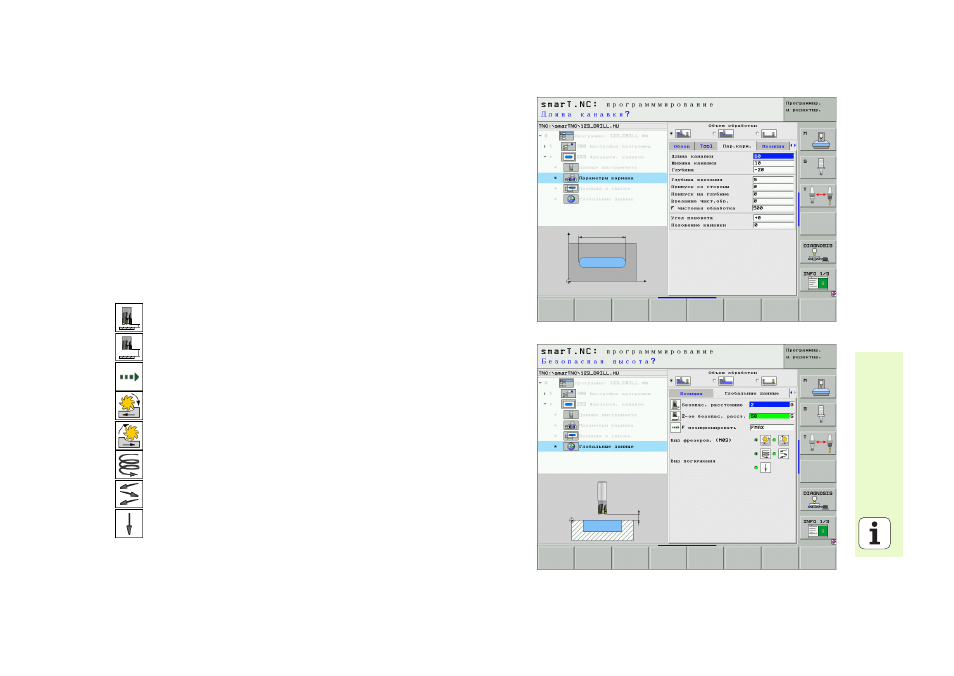
Task: Click the F positioning arrow icon in lower form
Action: click(x=675, y=427)
